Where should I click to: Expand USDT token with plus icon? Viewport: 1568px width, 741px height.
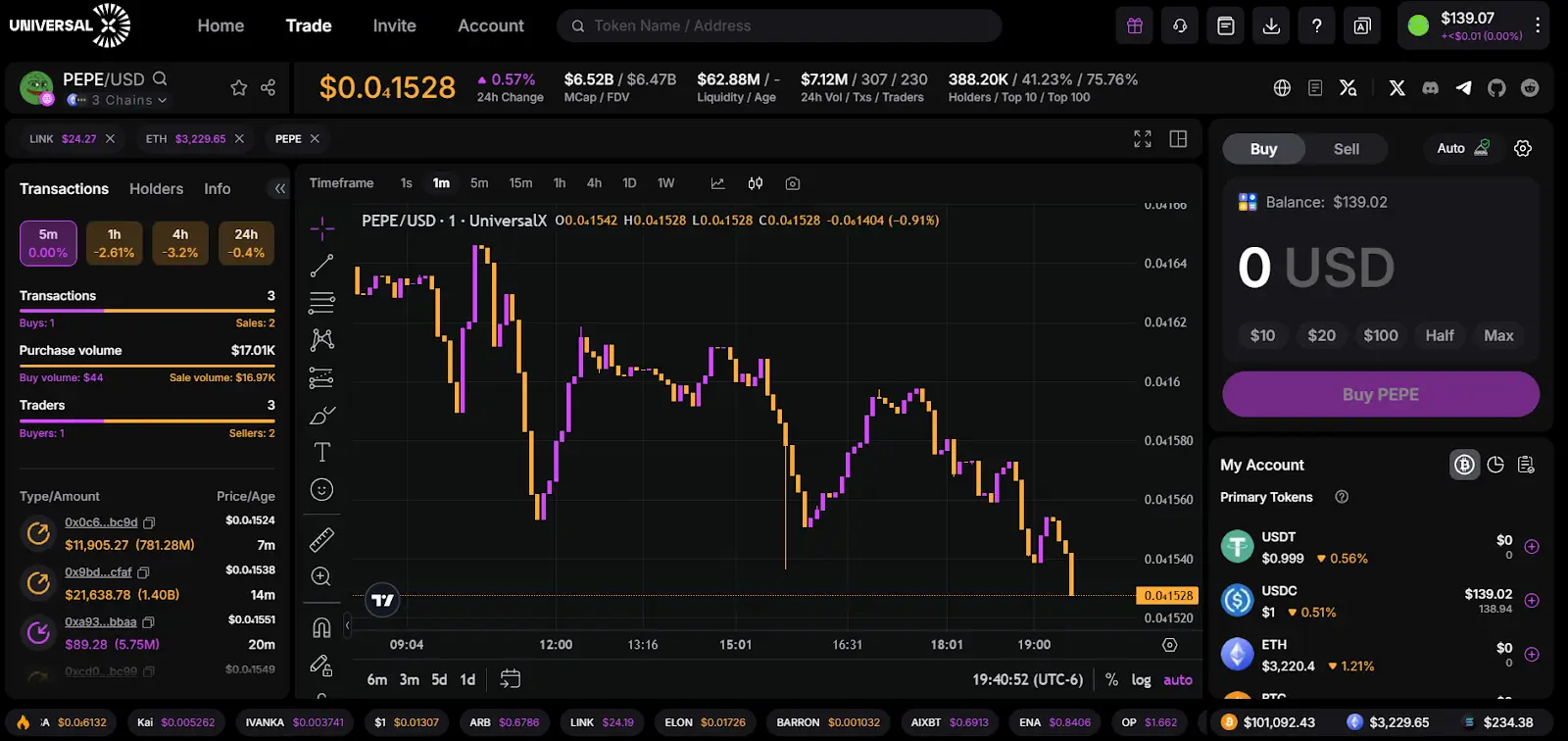point(1532,547)
